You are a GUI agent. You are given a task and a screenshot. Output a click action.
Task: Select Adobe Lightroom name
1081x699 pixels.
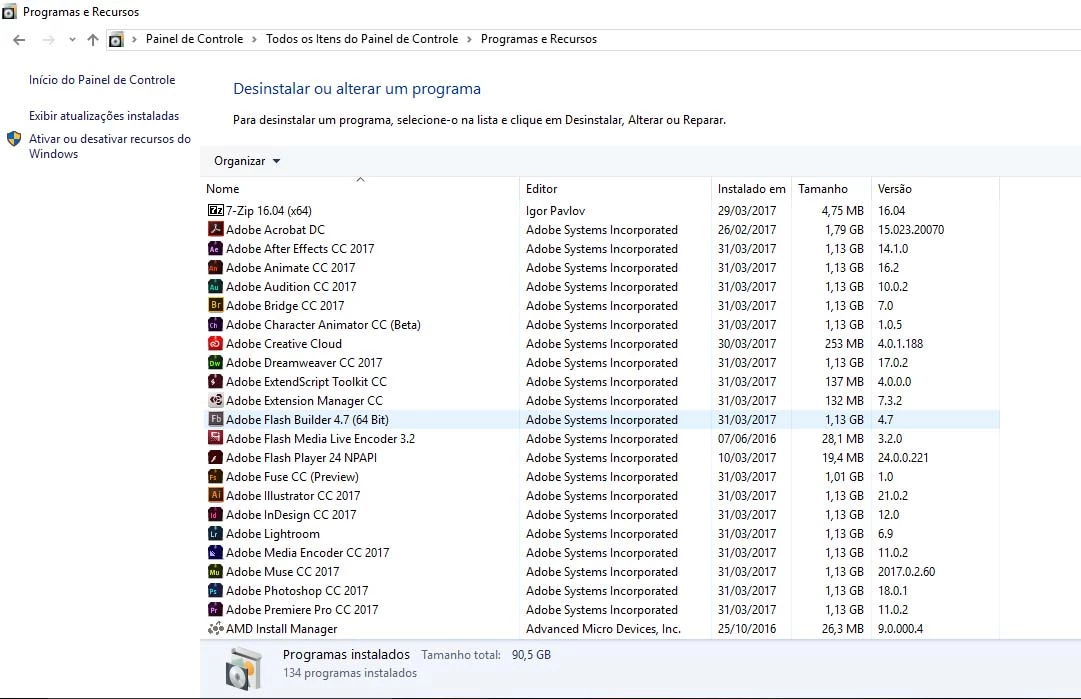click(x=273, y=534)
